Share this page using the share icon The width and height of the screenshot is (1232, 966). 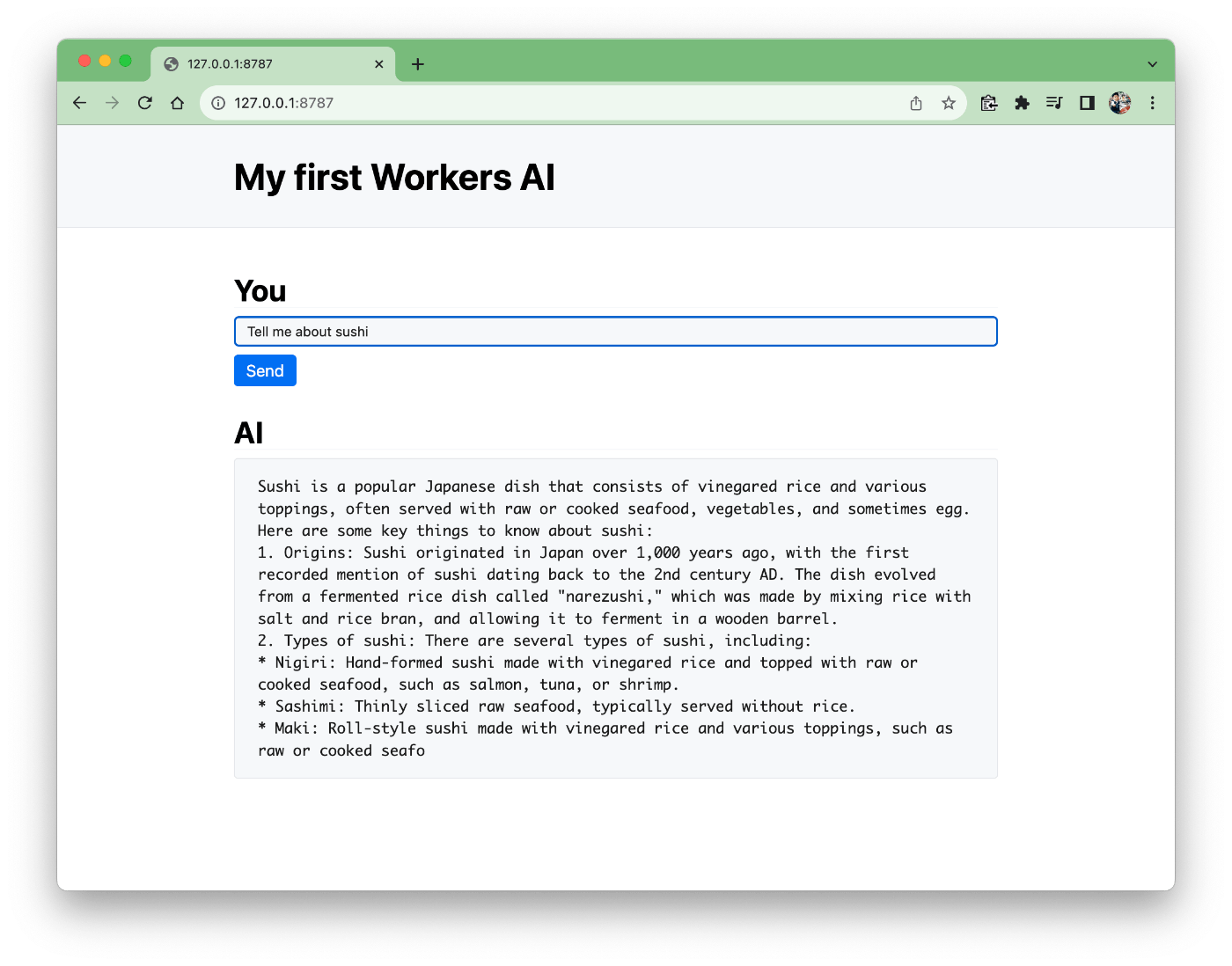916,103
